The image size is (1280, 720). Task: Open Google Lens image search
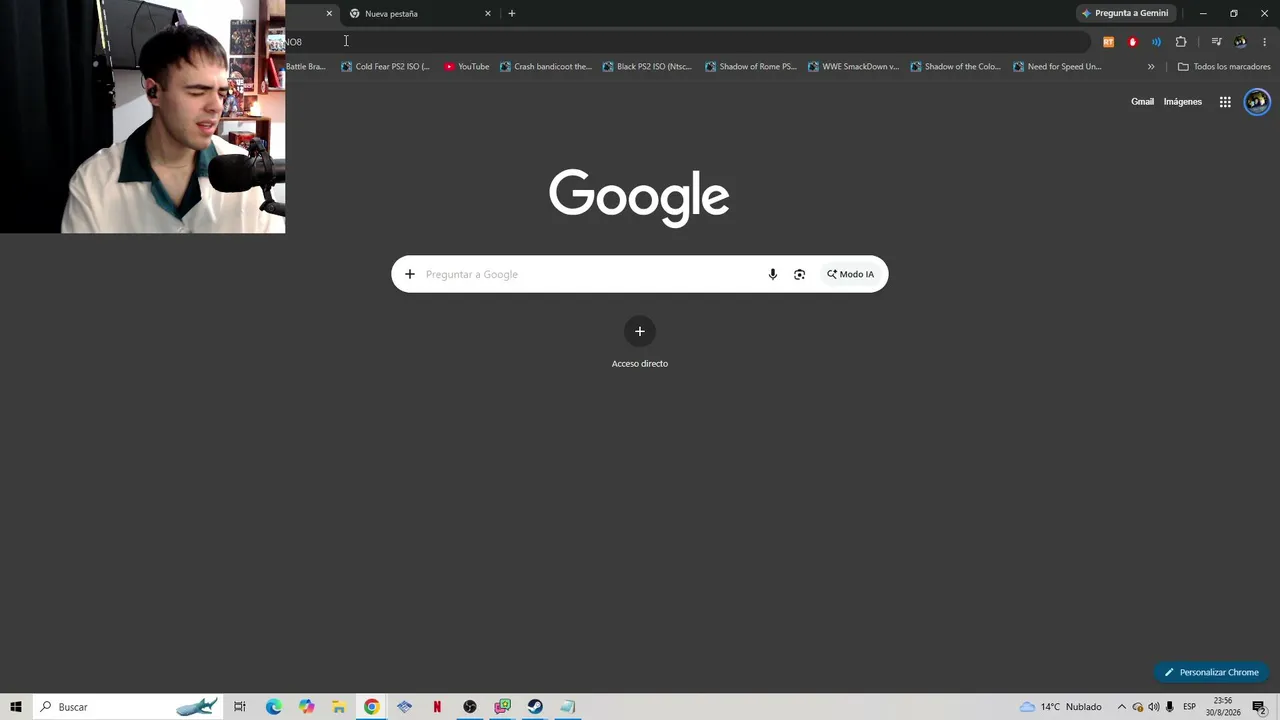point(799,274)
